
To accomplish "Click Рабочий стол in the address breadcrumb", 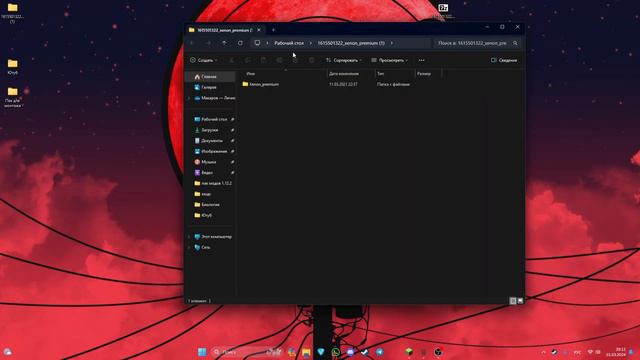I will coord(289,43).
